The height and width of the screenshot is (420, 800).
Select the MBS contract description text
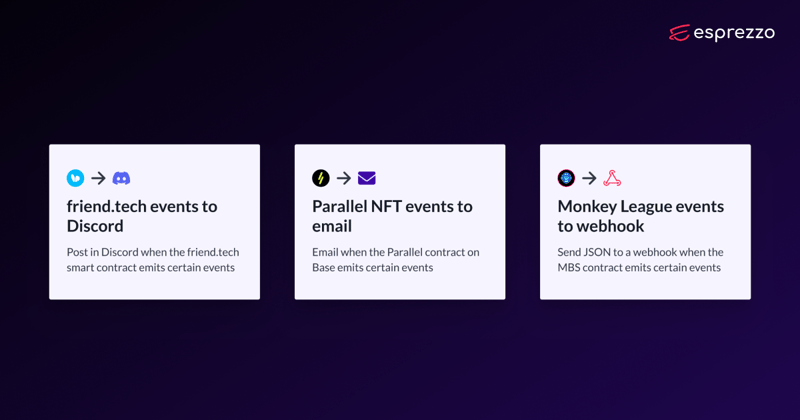[640, 260]
